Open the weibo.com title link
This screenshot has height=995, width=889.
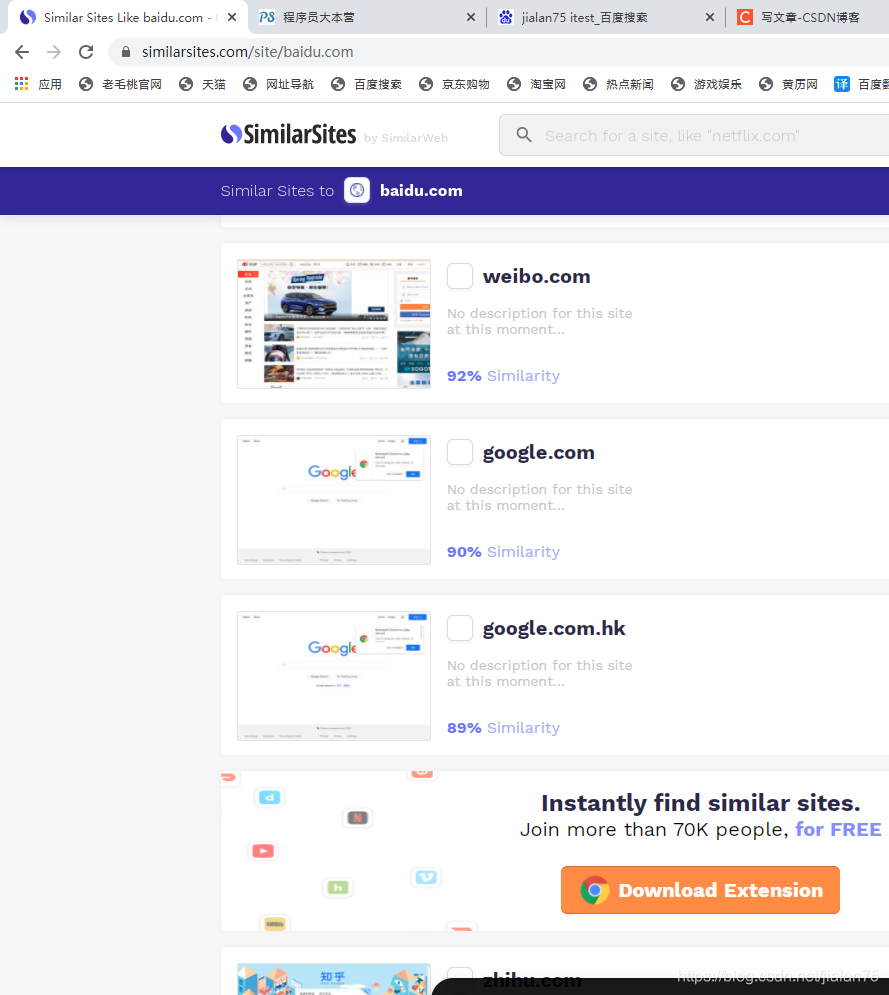[x=536, y=277]
